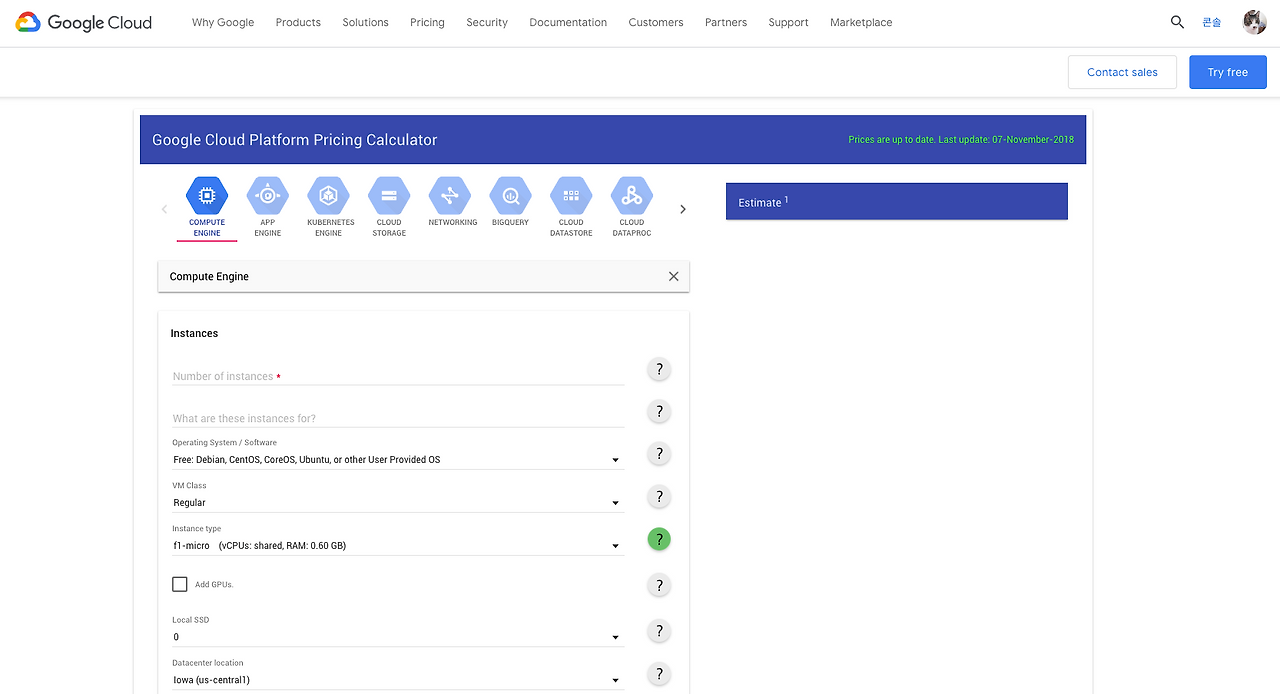Viewport: 1280px width, 694px height.
Task: Open the Pricing menu
Action: [427, 22]
